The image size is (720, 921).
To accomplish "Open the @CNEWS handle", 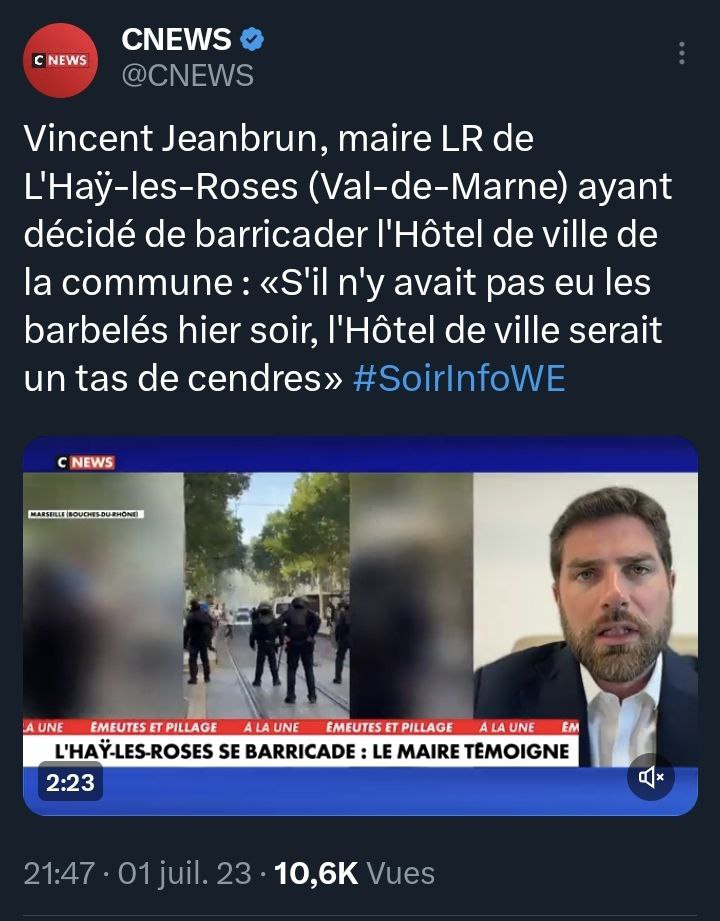I will tap(187, 76).
